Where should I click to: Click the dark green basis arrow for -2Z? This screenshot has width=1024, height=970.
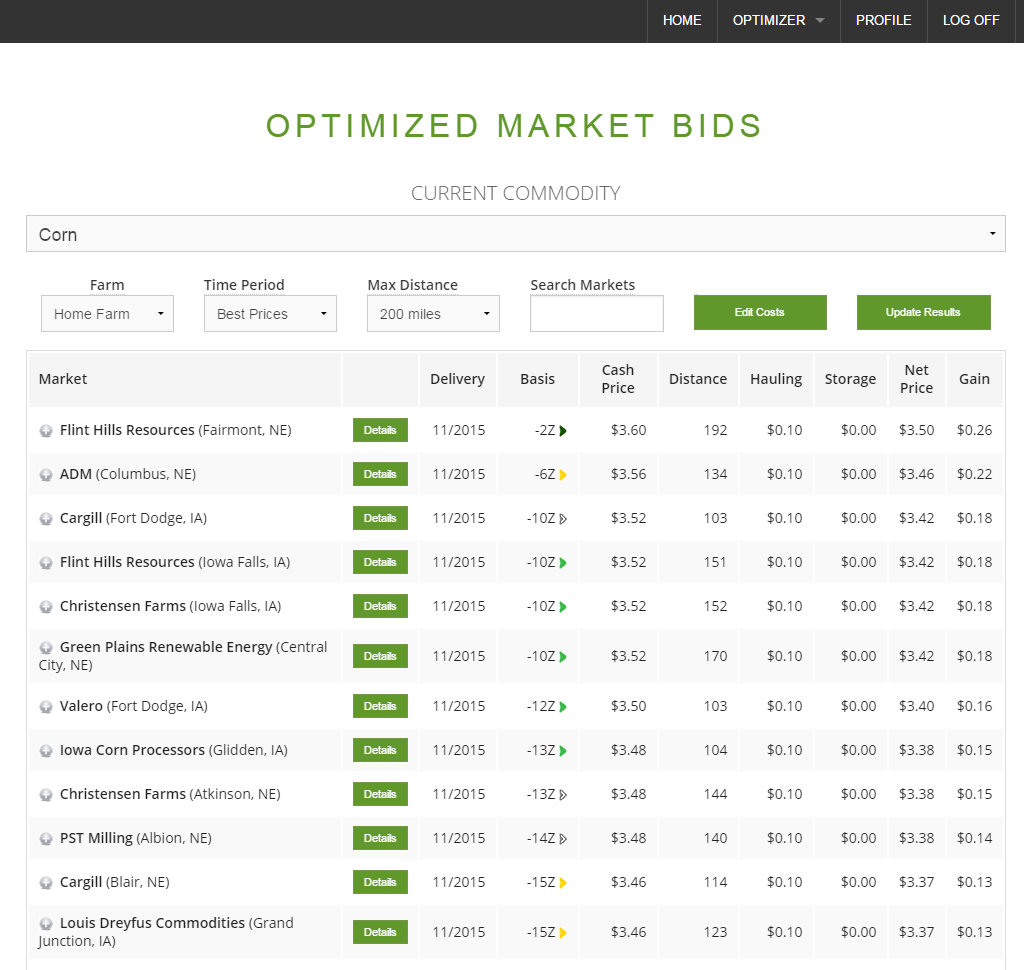(563, 431)
